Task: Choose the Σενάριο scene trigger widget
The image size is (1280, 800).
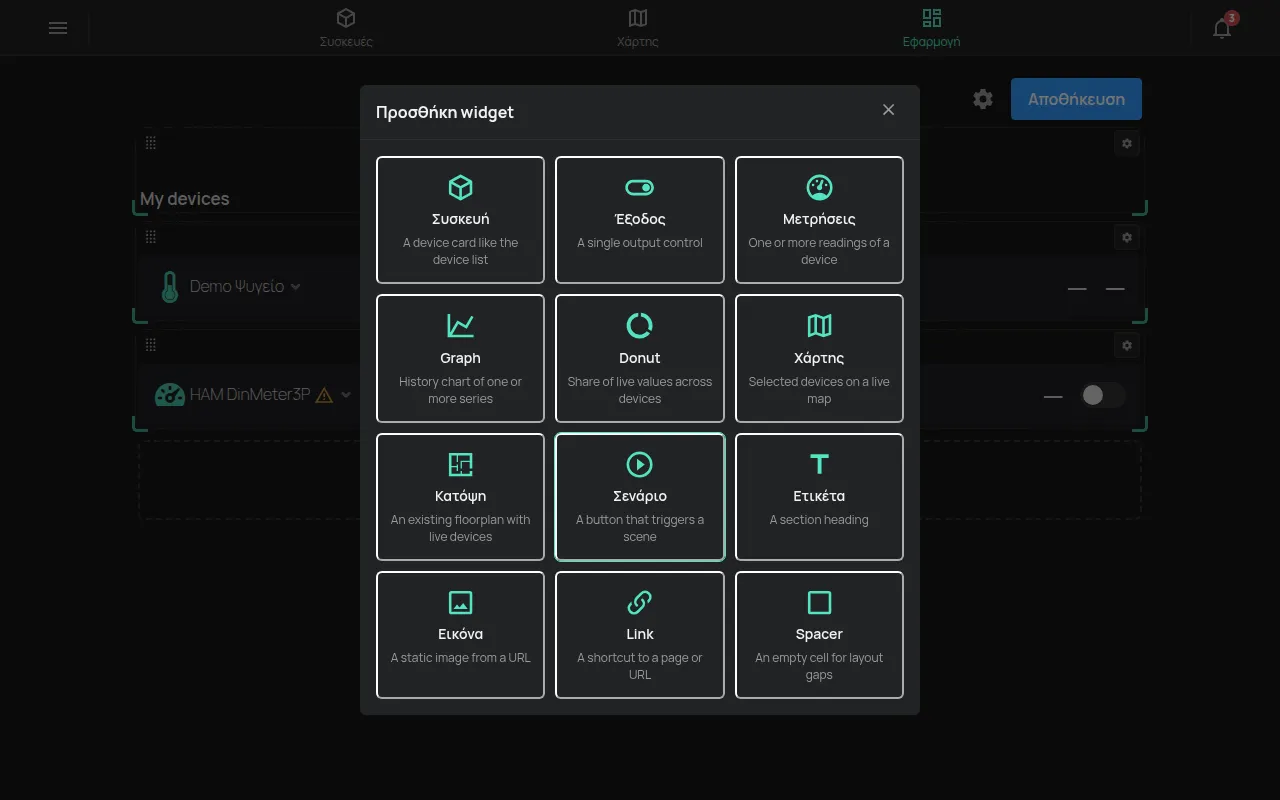Action: [x=640, y=496]
